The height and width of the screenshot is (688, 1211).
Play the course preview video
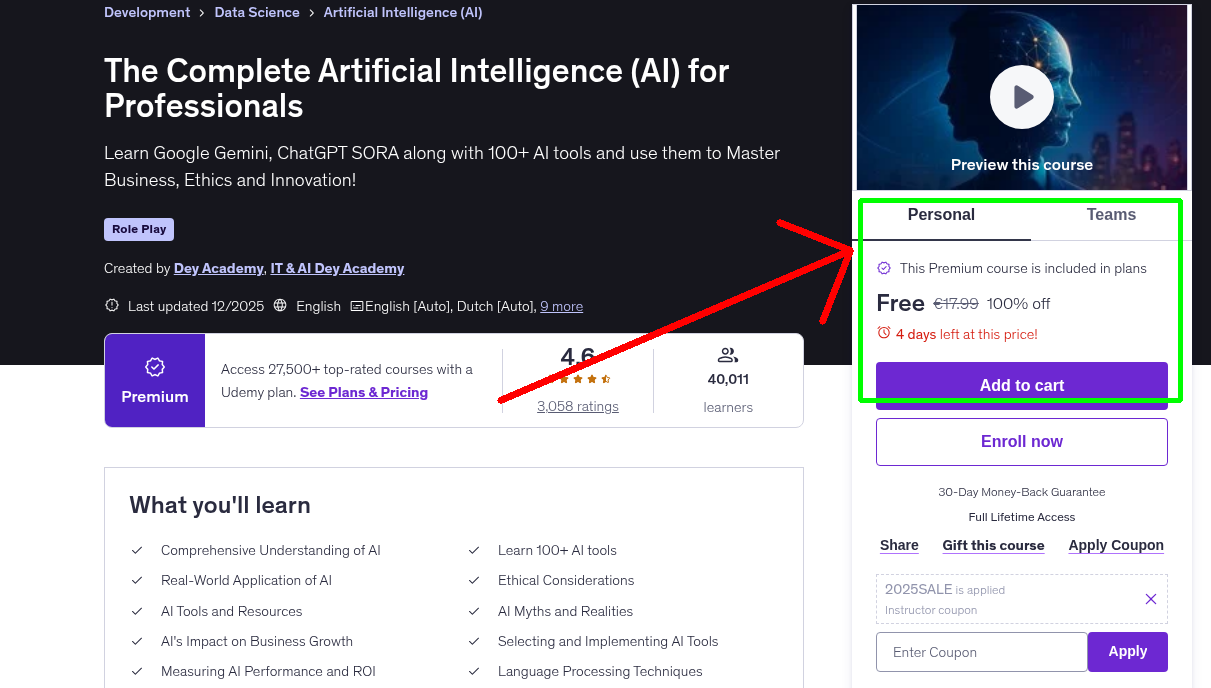[x=1021, y=96]
